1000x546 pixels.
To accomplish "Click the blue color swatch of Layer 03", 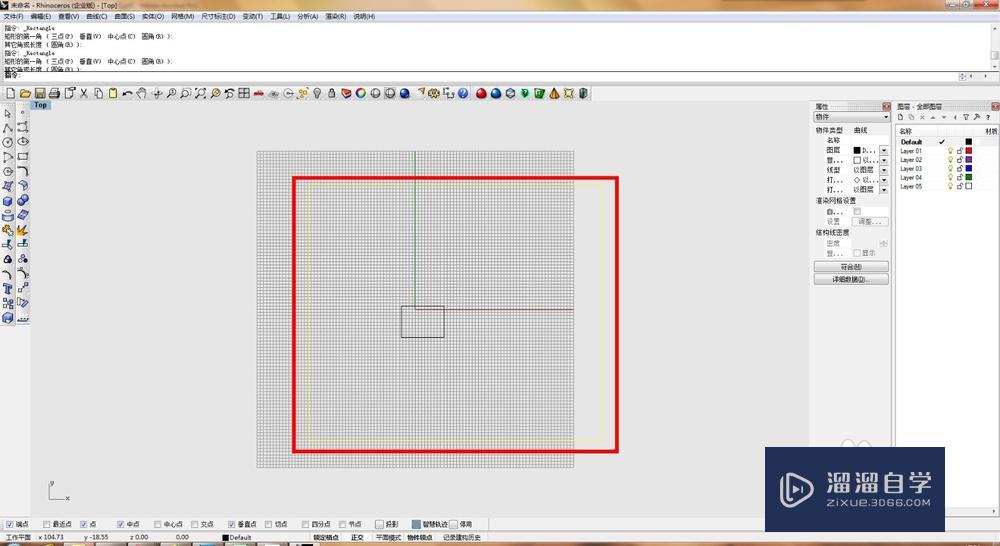I will coord(969,169).
